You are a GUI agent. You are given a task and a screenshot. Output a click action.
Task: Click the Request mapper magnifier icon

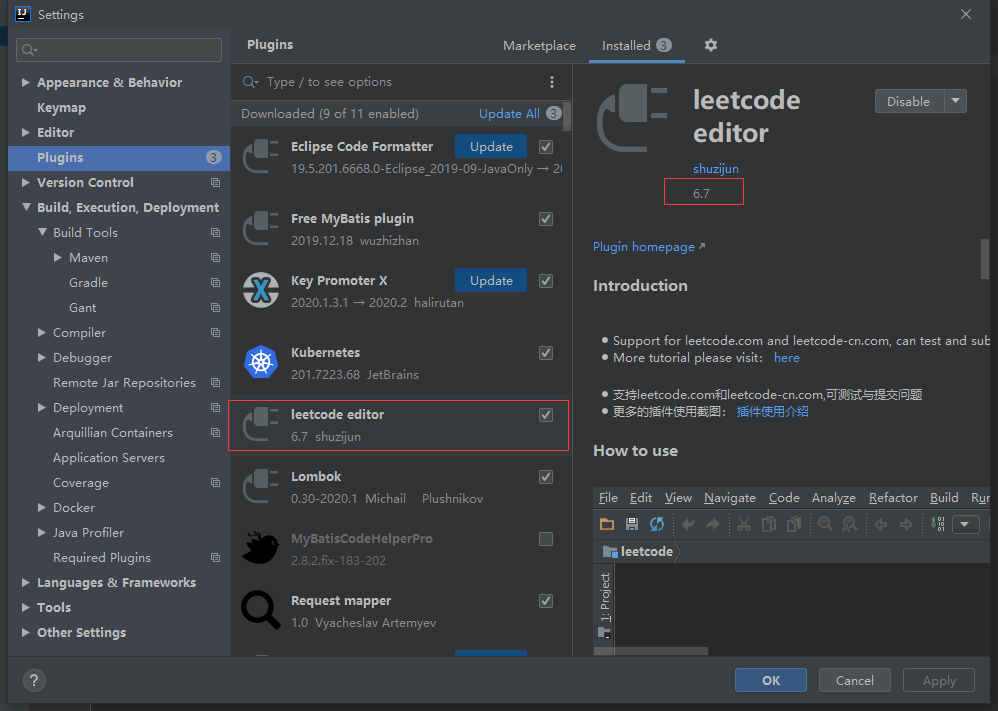tap(261, 611)
